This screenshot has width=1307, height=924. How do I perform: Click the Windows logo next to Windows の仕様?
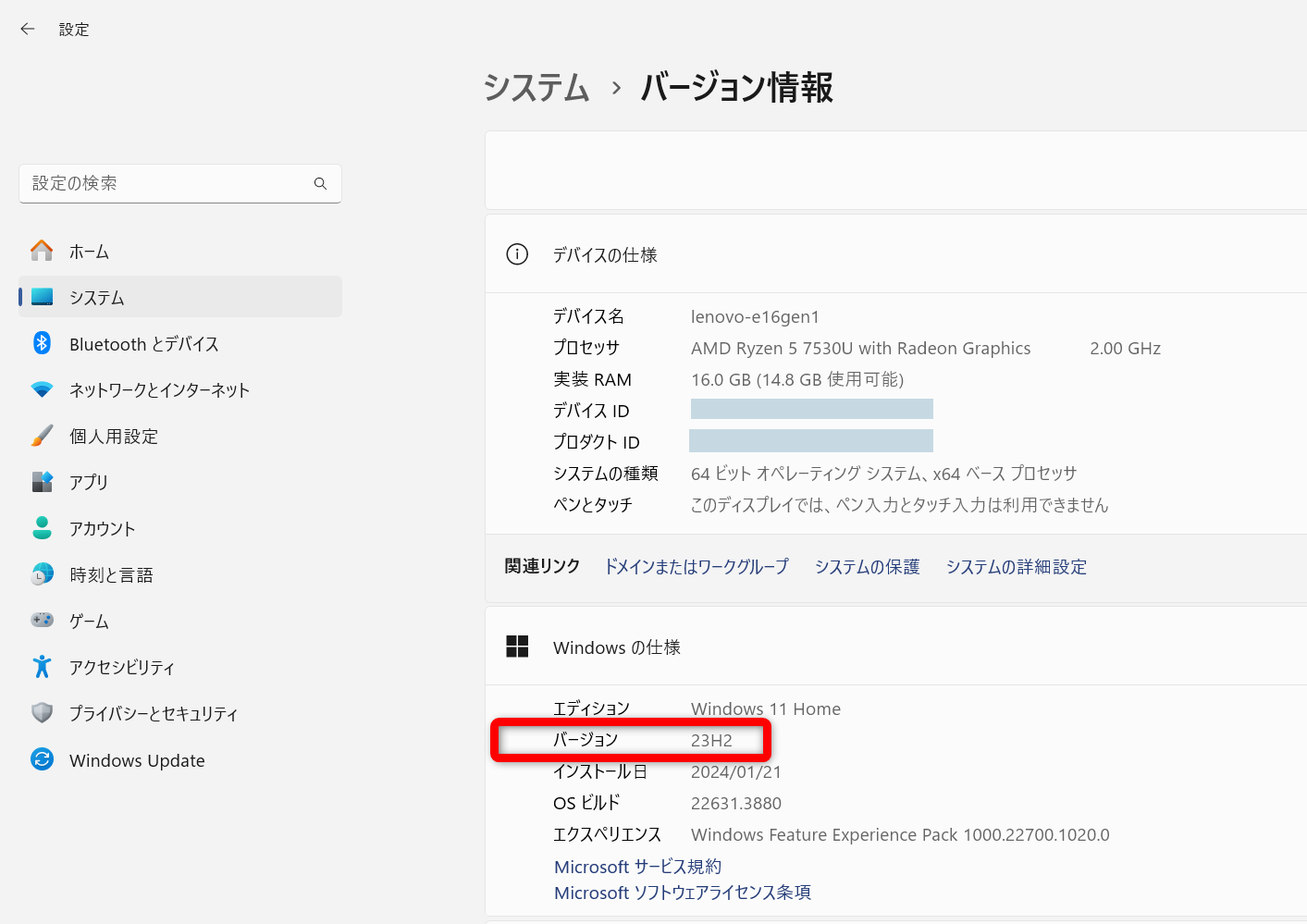(x=517, y=647)
